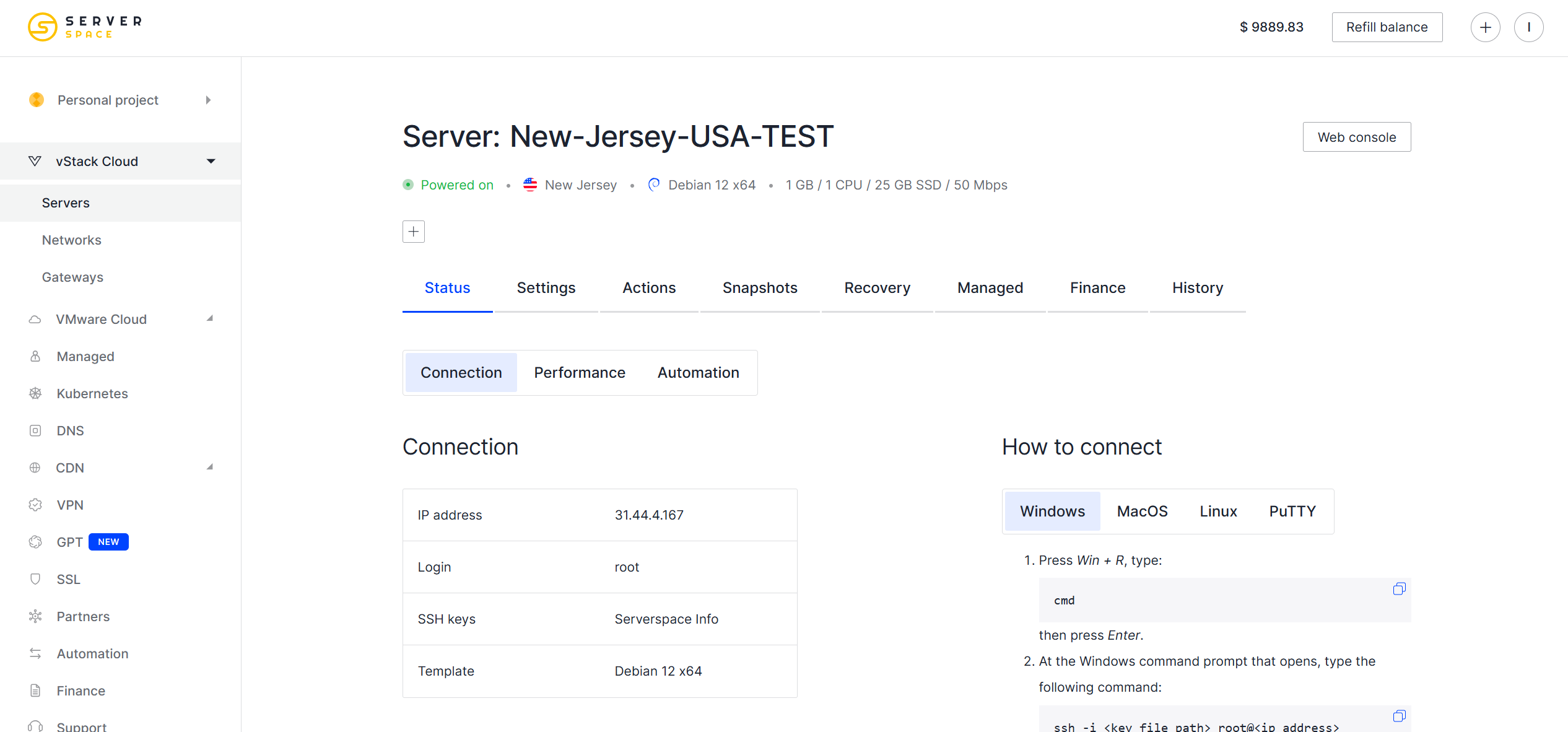Click the Personal project orange icon
This screenshot has height=732, width=1568.
coord(37,100)
